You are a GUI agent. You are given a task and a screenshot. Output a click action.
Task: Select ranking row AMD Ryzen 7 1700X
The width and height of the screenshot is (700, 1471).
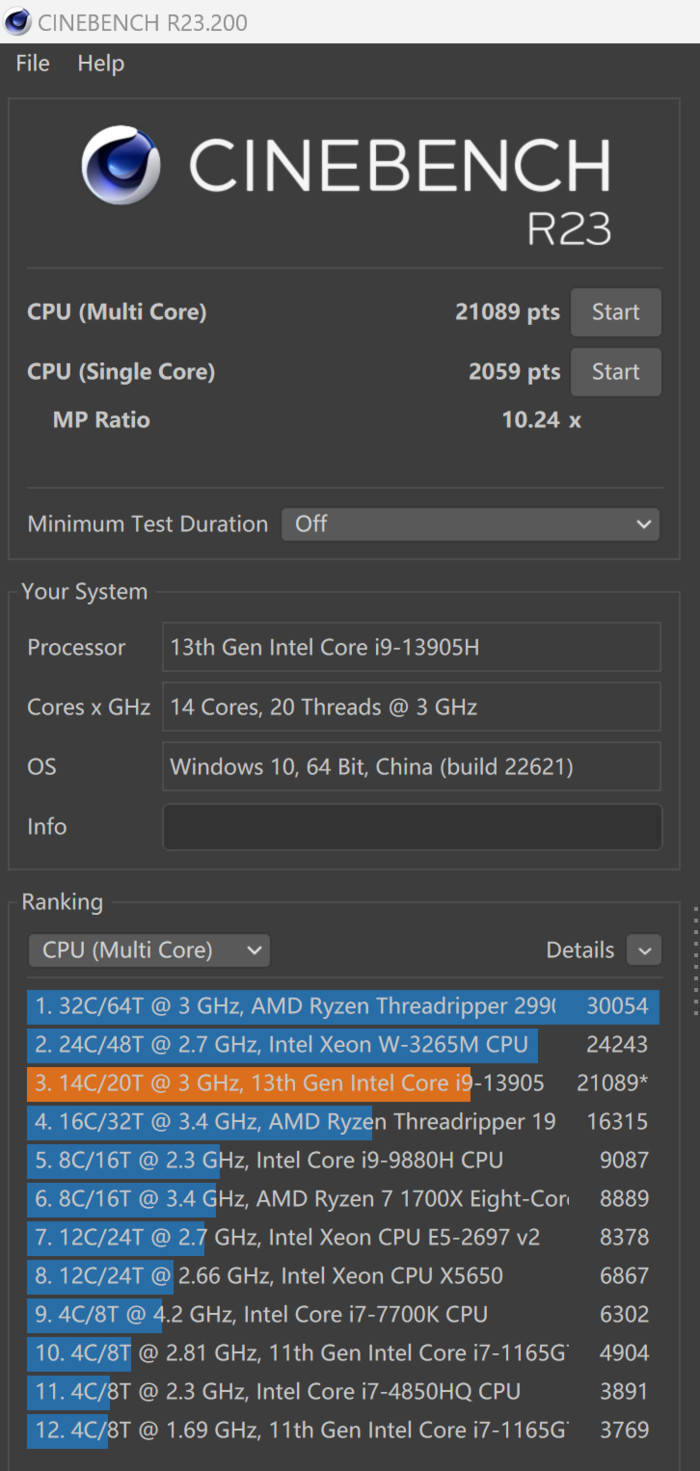[343, 1199]
